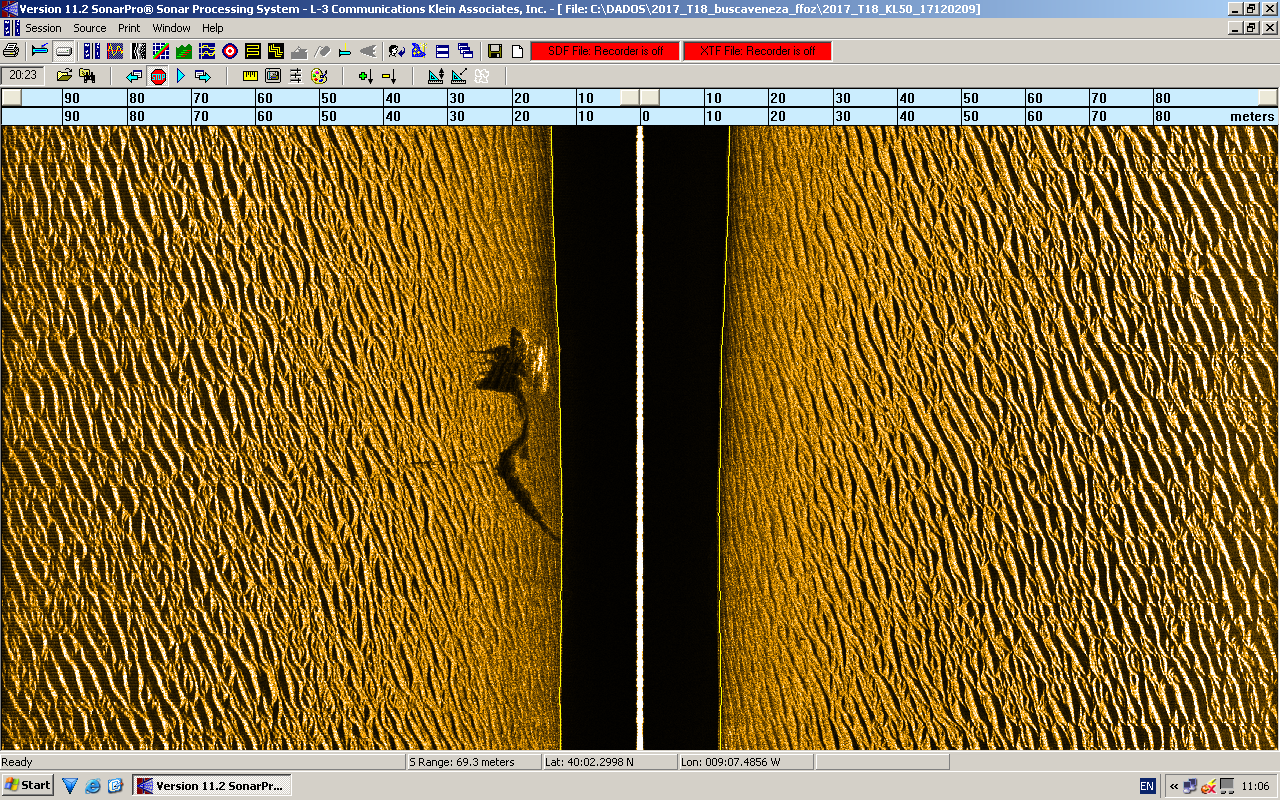
Task: Open the Help menu
Action: (212, 28)
